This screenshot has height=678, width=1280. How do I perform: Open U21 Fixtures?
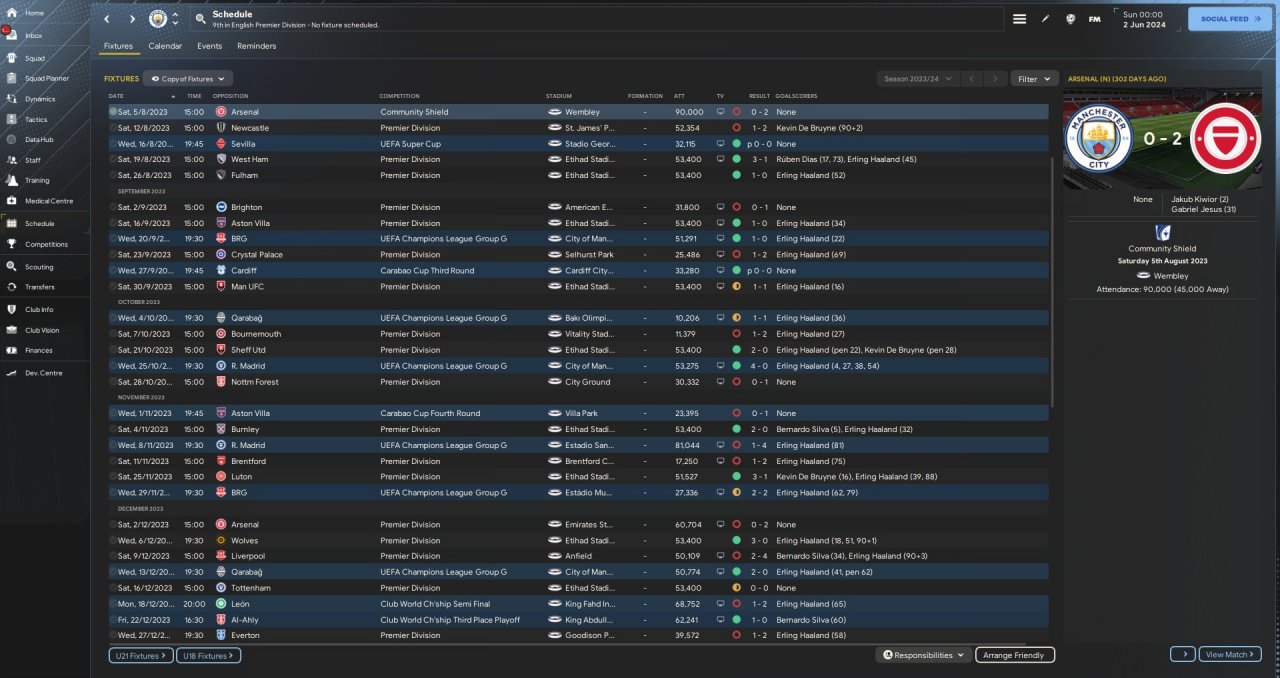pos(141,655)
